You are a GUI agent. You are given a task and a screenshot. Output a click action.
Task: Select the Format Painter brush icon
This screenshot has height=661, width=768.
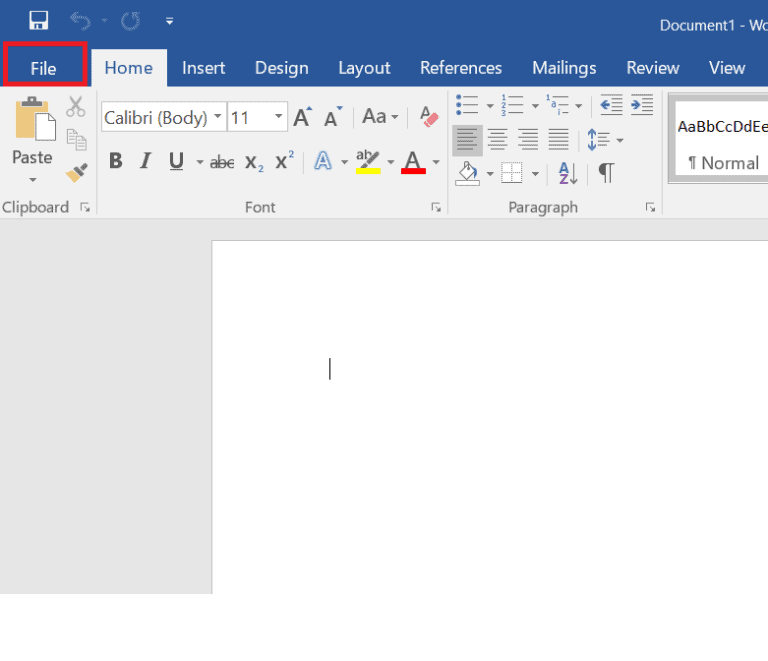[76, 173]
